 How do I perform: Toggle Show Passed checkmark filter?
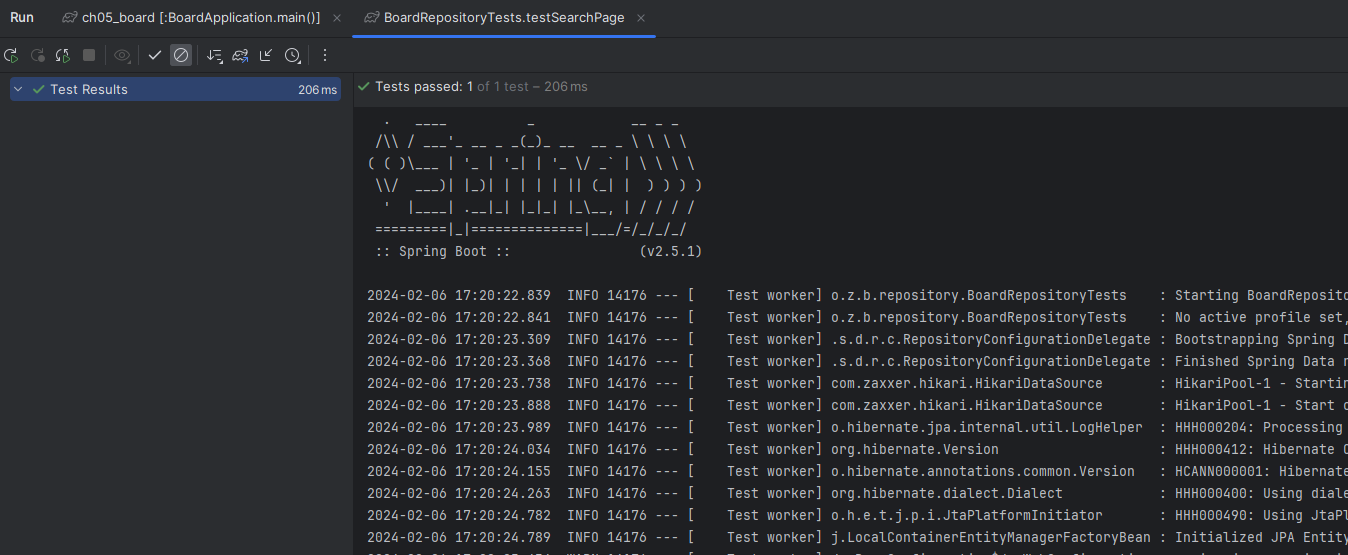pyautogui.click(x=155, y=56)
